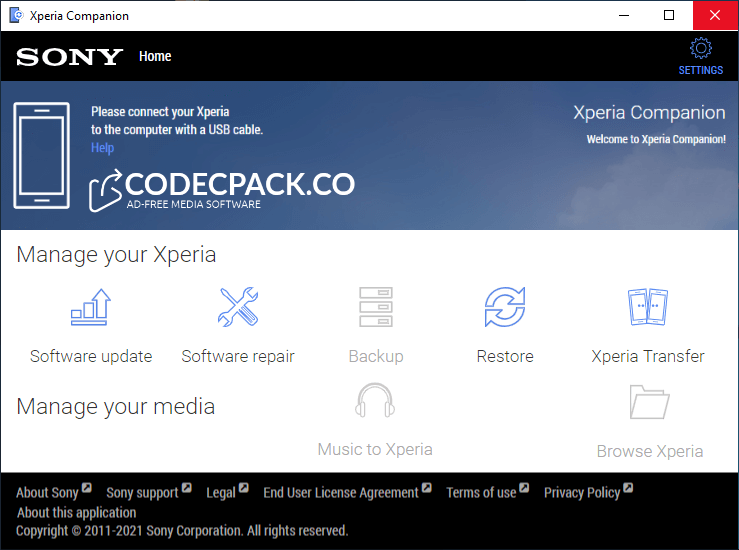Click the phone illustration in the banner

tap(41, 156)
